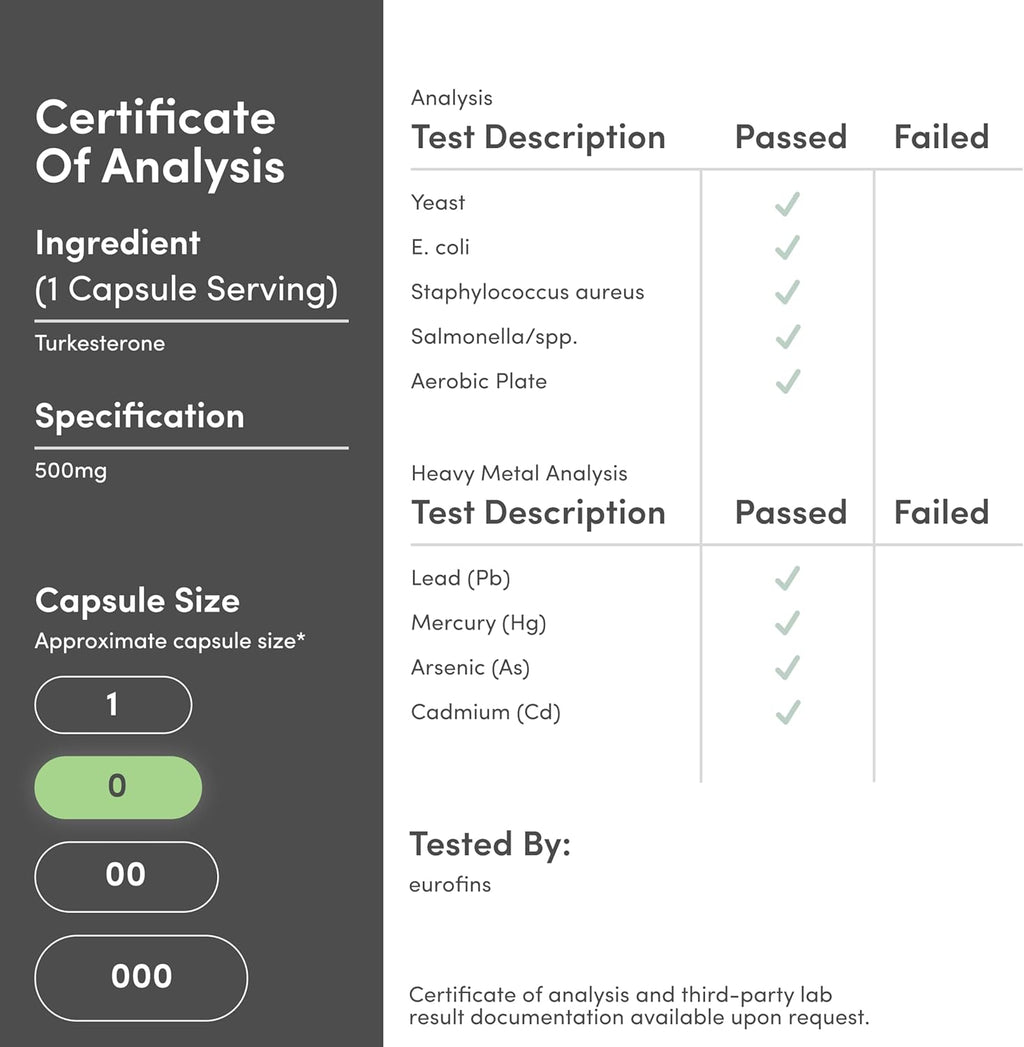1024x1047 pixels.
Task: Click the Turkesterone ingredient name
Action: 100,343
